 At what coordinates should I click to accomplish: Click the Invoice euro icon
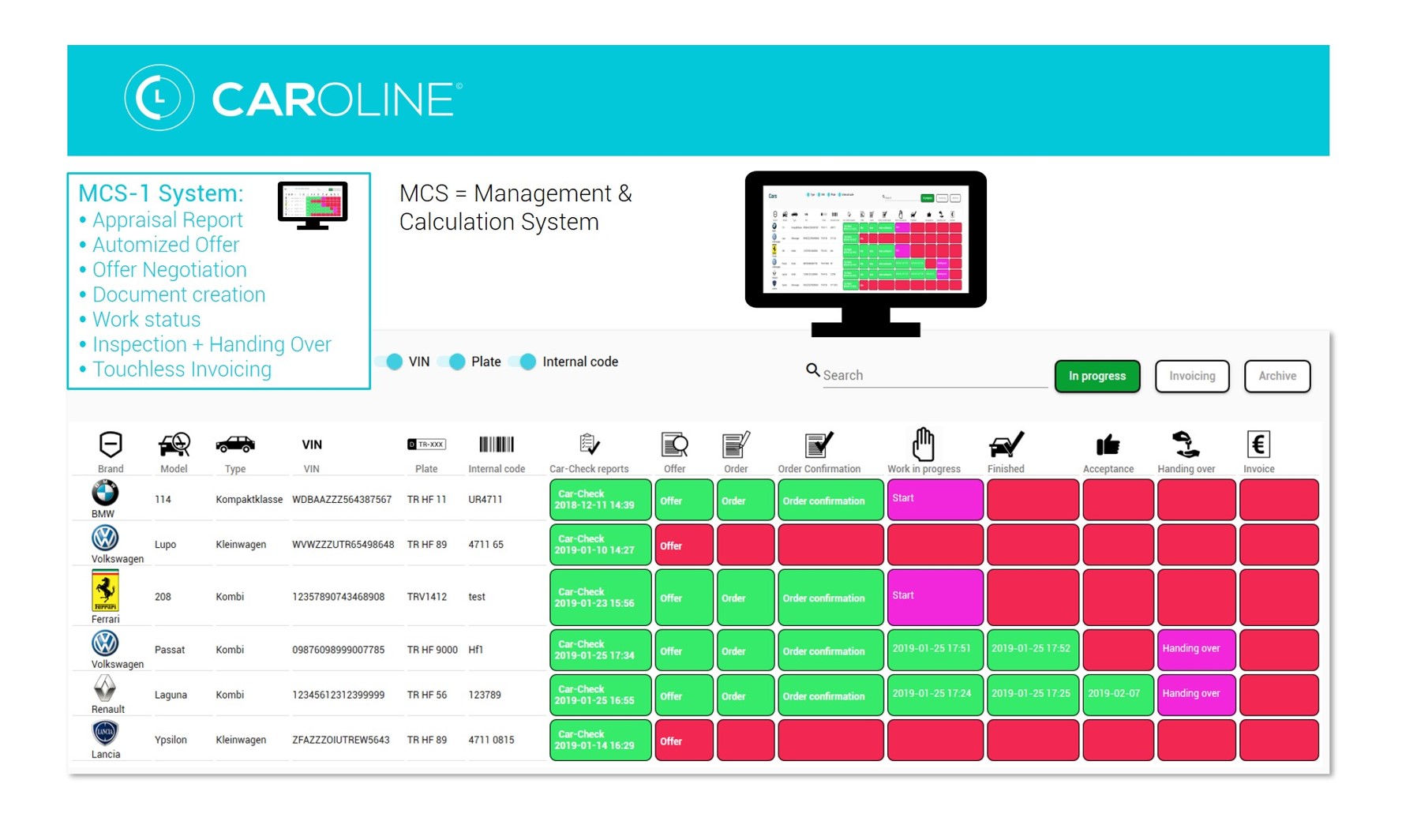[1258, 444]
